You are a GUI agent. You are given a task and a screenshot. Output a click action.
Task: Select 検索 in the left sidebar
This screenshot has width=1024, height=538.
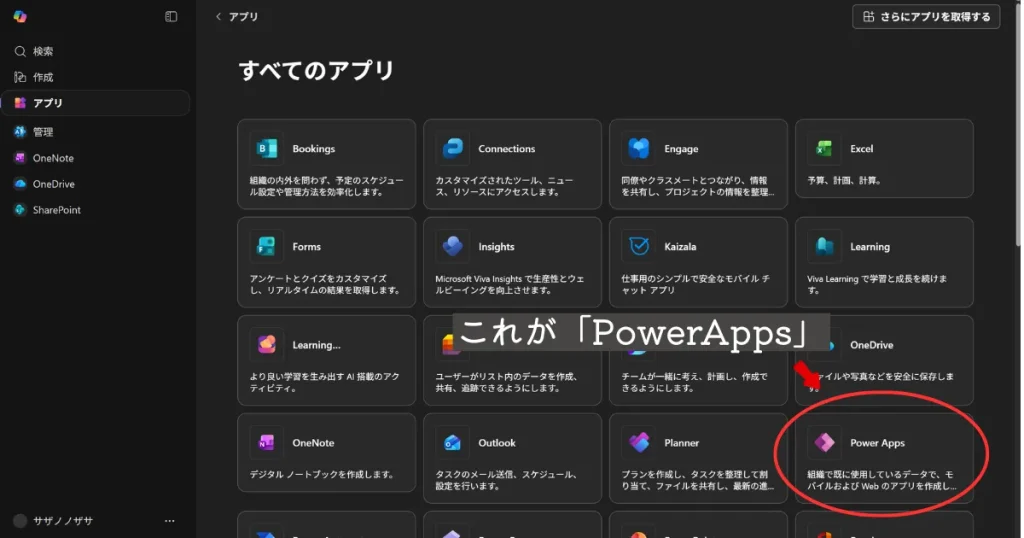[x=42, y=51]
